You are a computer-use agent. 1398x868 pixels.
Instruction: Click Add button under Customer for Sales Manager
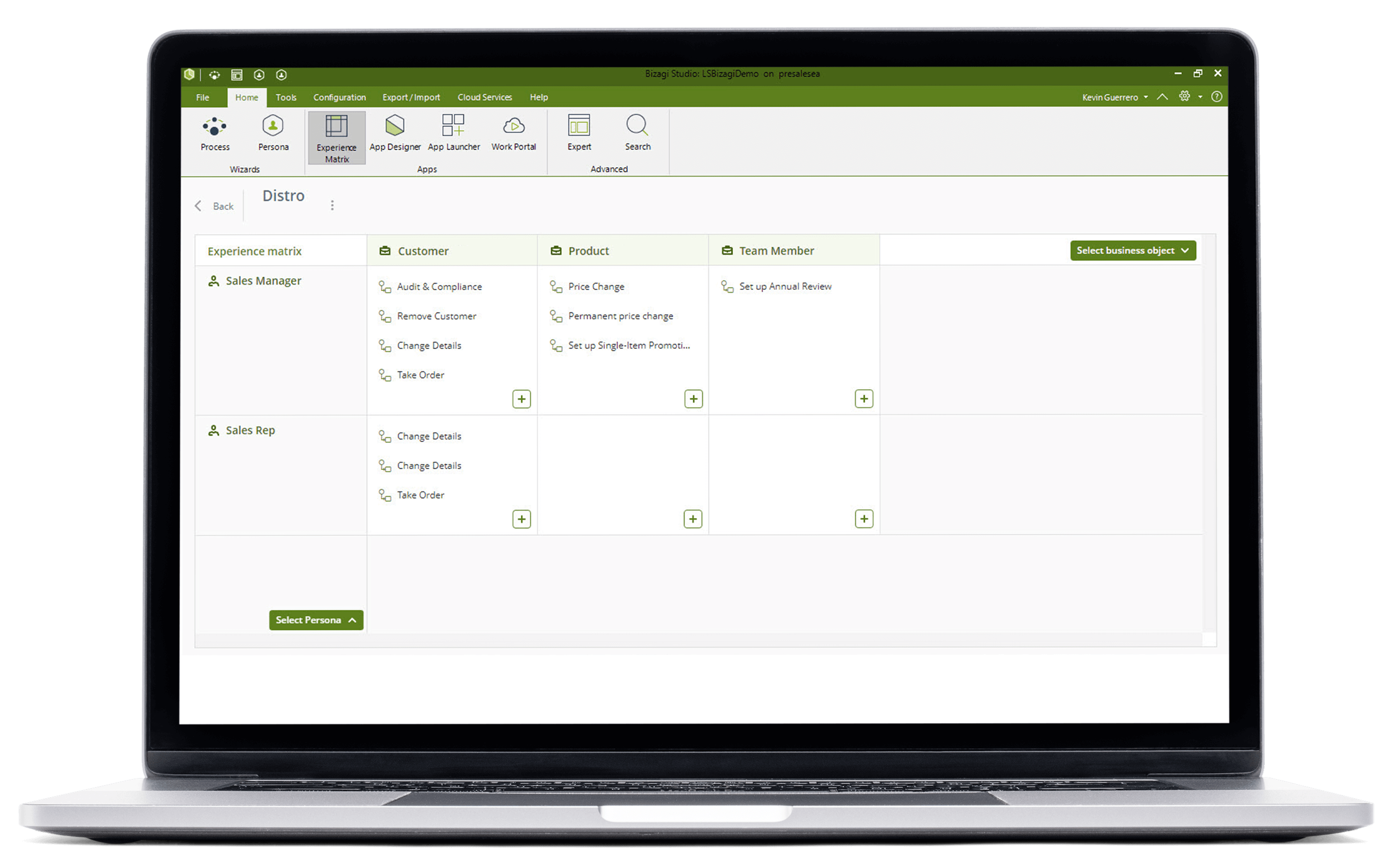(x=522, y=398)
